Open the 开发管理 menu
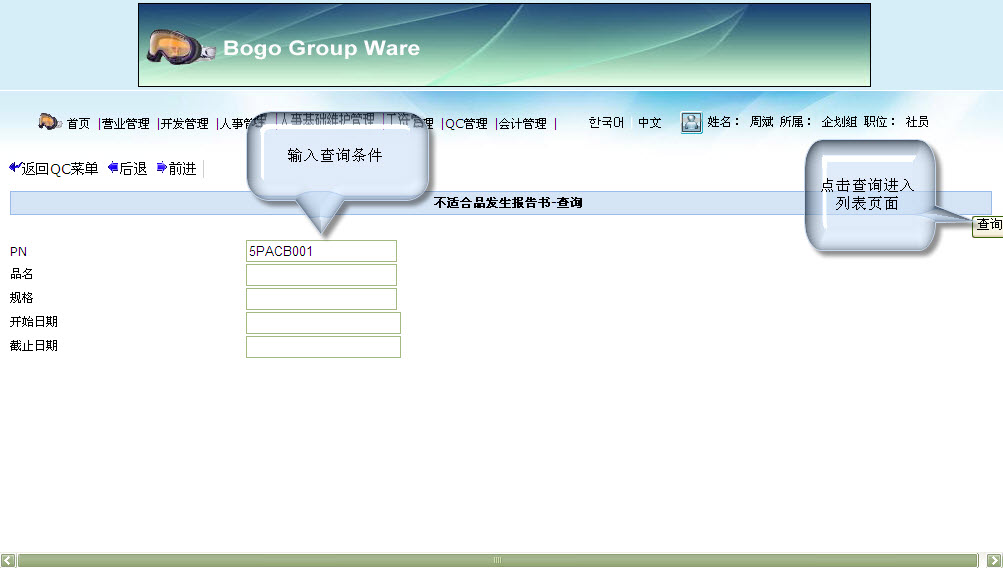Image resolution: width=1003 pixels, height=568 pixels. [185, 123]
